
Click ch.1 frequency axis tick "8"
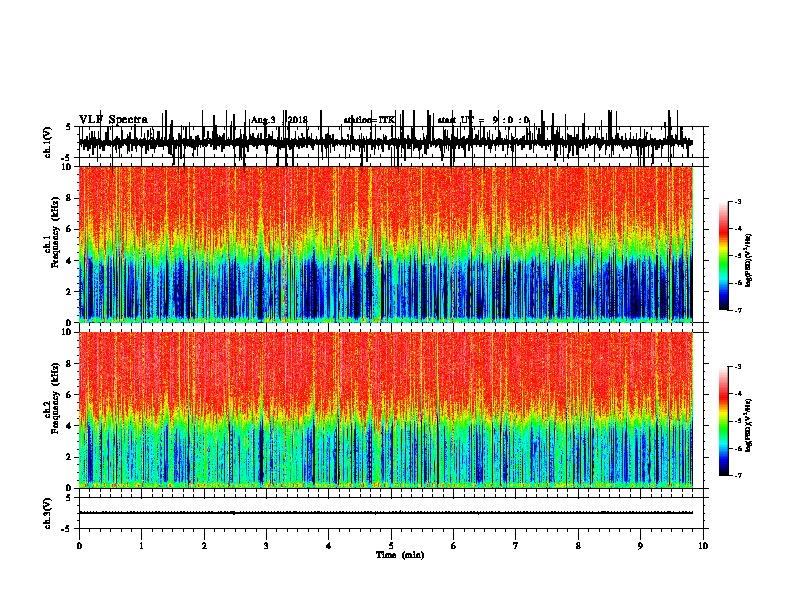69,198
